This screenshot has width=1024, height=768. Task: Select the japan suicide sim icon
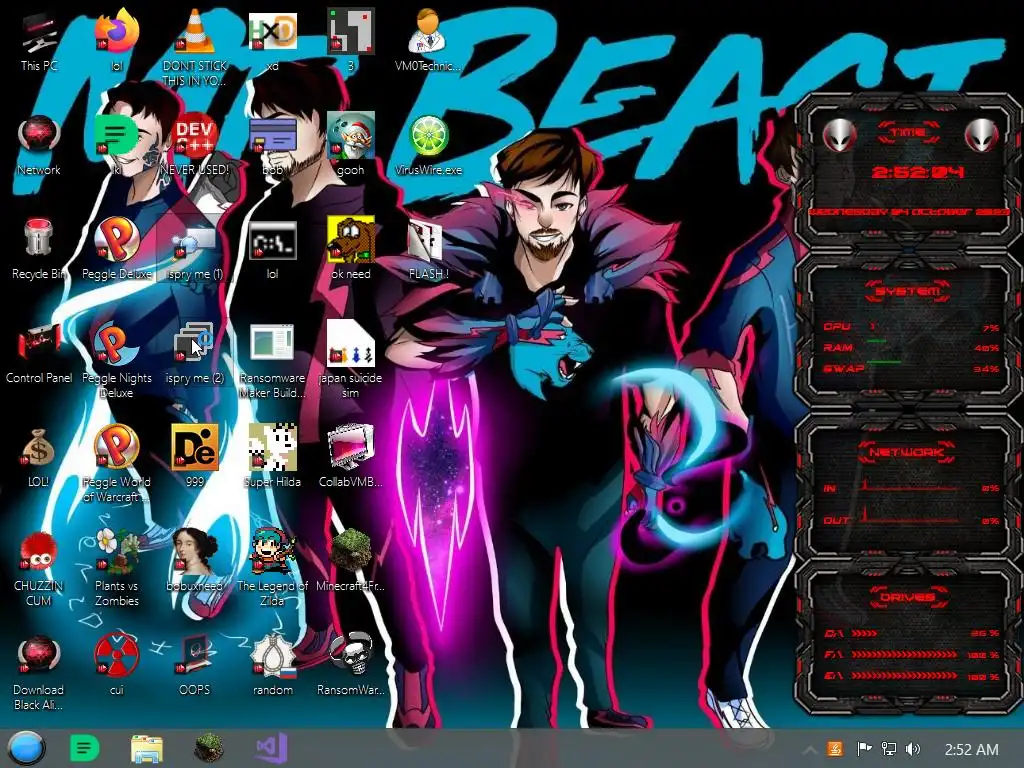point(351,342)
